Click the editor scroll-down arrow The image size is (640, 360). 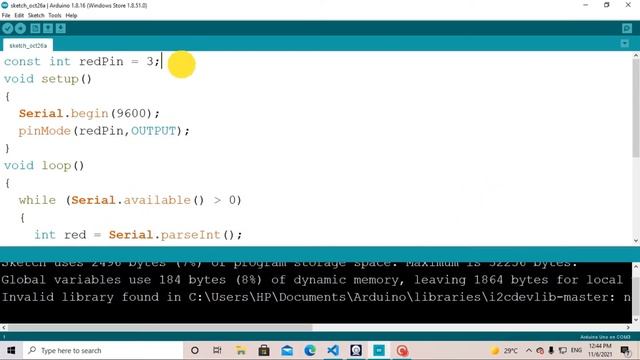tap(636, 241)
